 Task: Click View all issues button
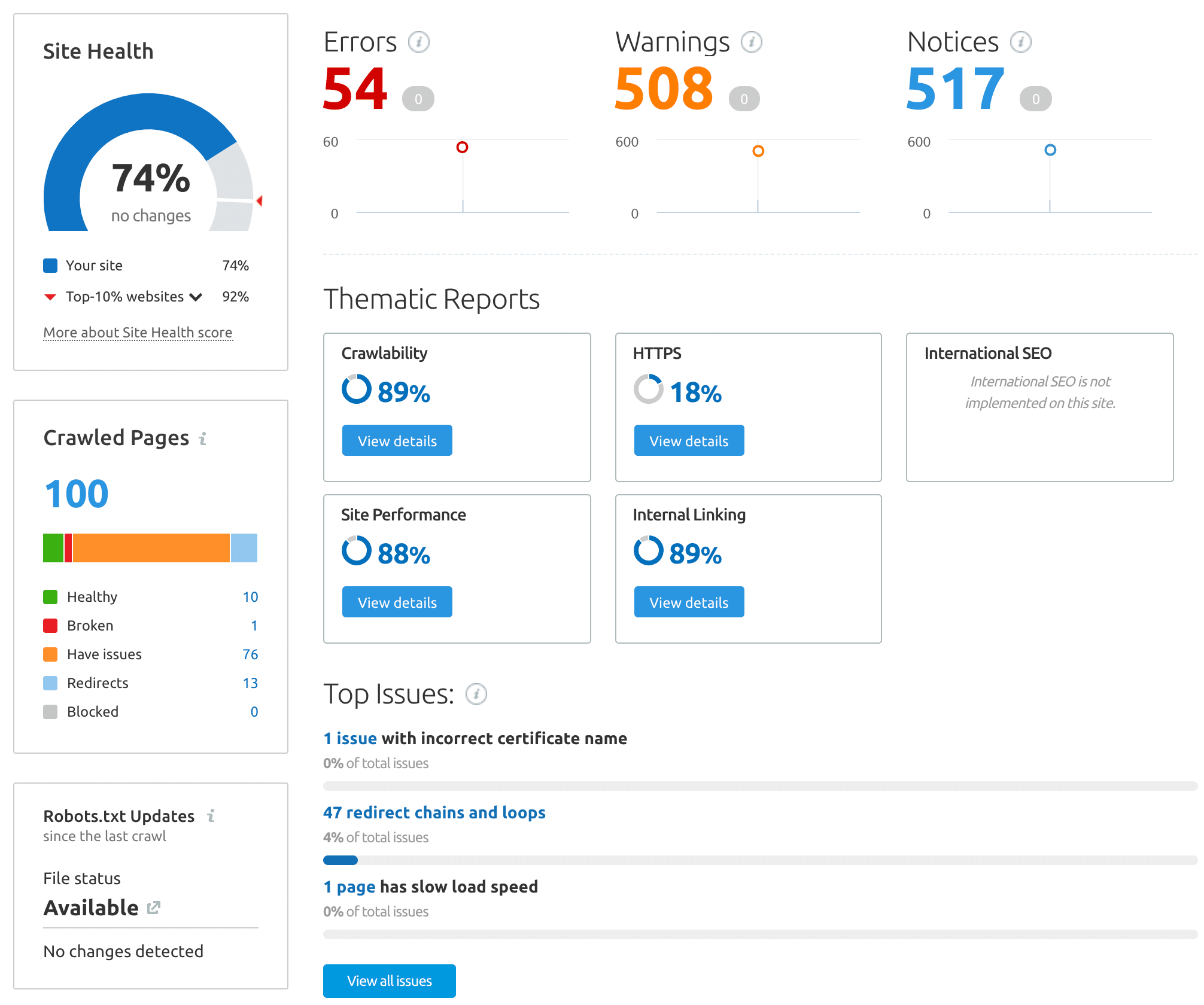coord(390,981)
